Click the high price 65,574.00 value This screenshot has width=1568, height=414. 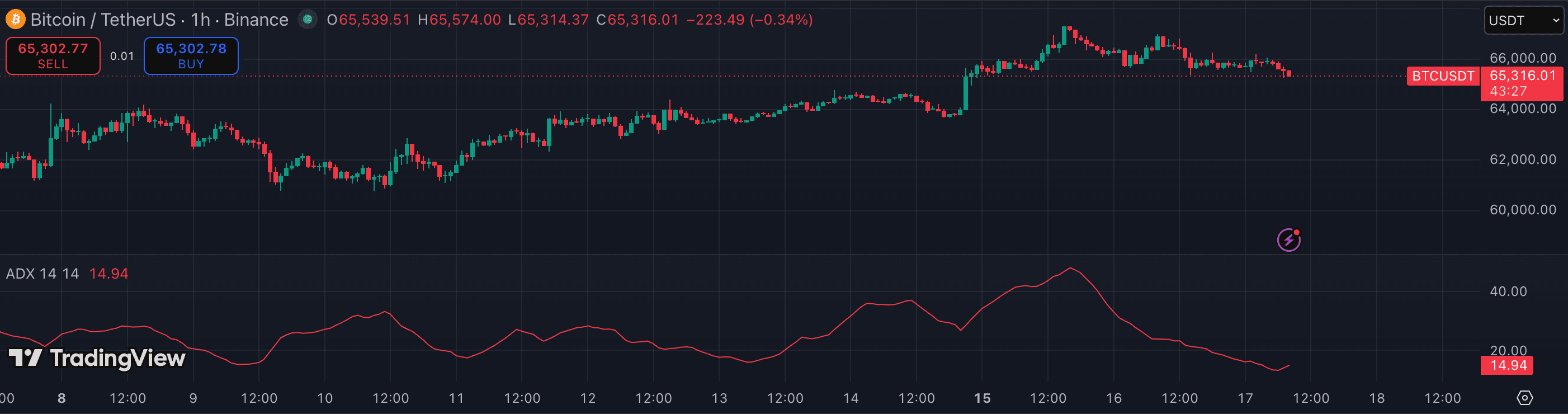465,20
